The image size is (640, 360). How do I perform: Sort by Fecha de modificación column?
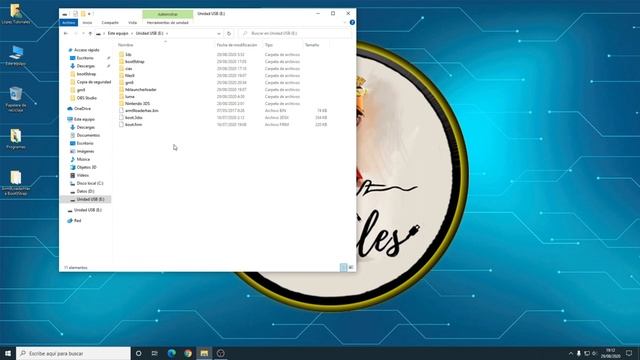pos(237,45)
